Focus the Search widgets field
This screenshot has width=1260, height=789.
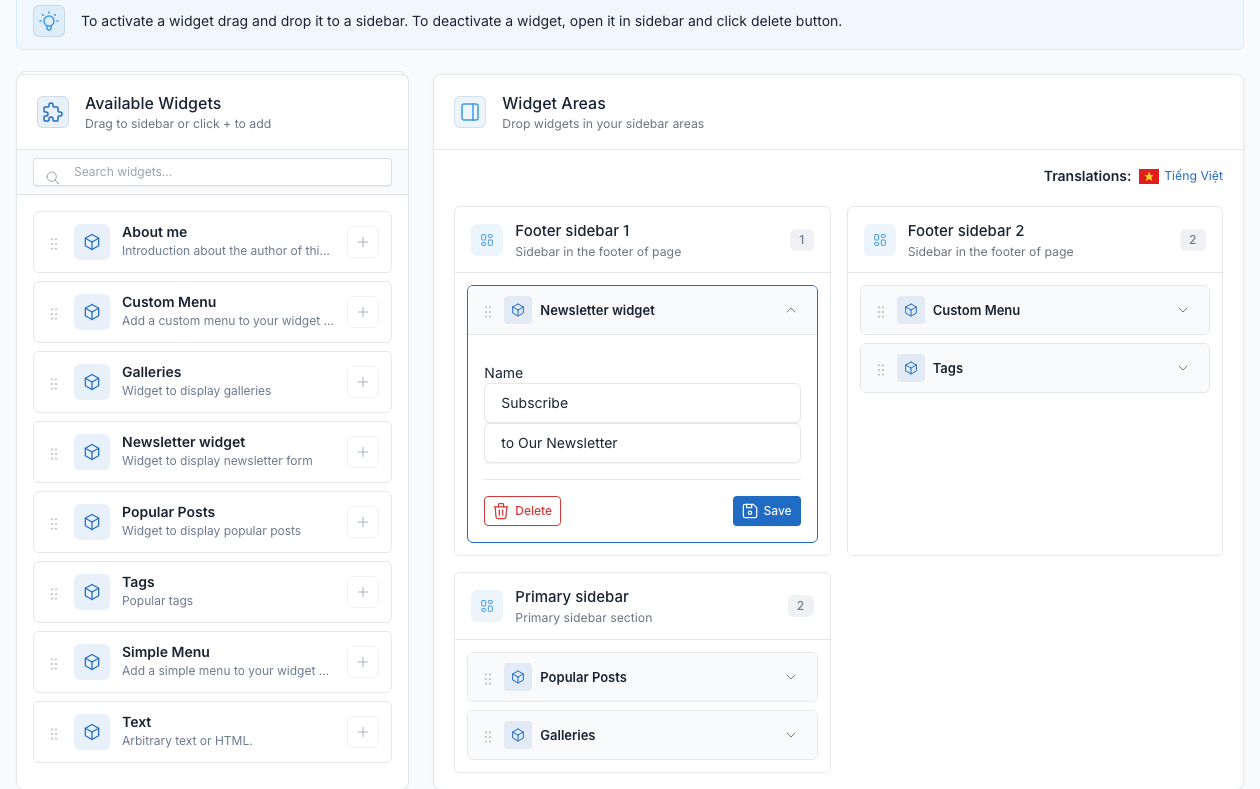click(212, 172)
